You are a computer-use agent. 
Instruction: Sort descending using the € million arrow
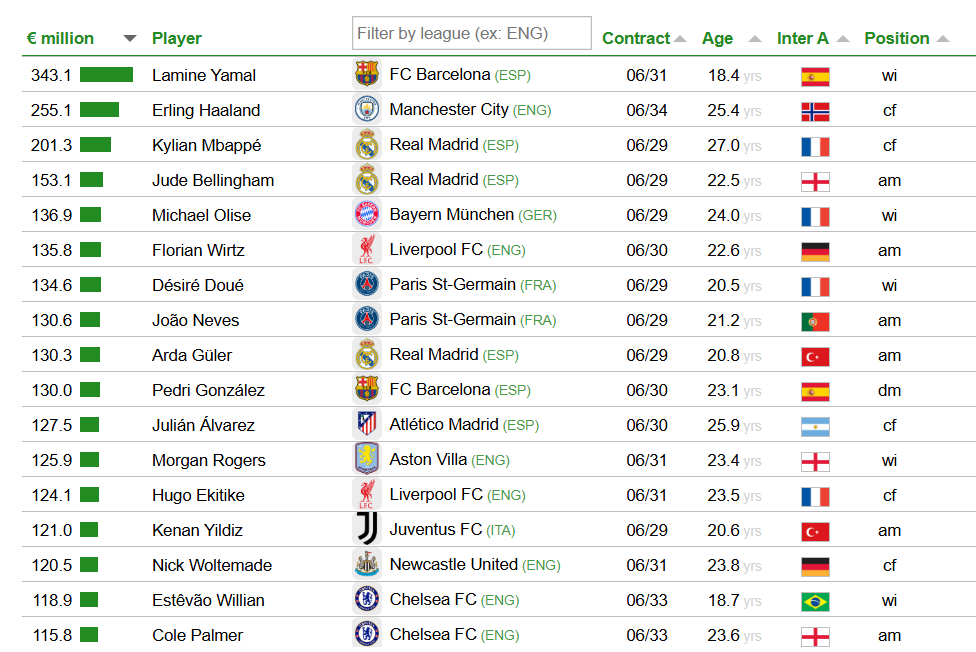(x=129, y=39)
